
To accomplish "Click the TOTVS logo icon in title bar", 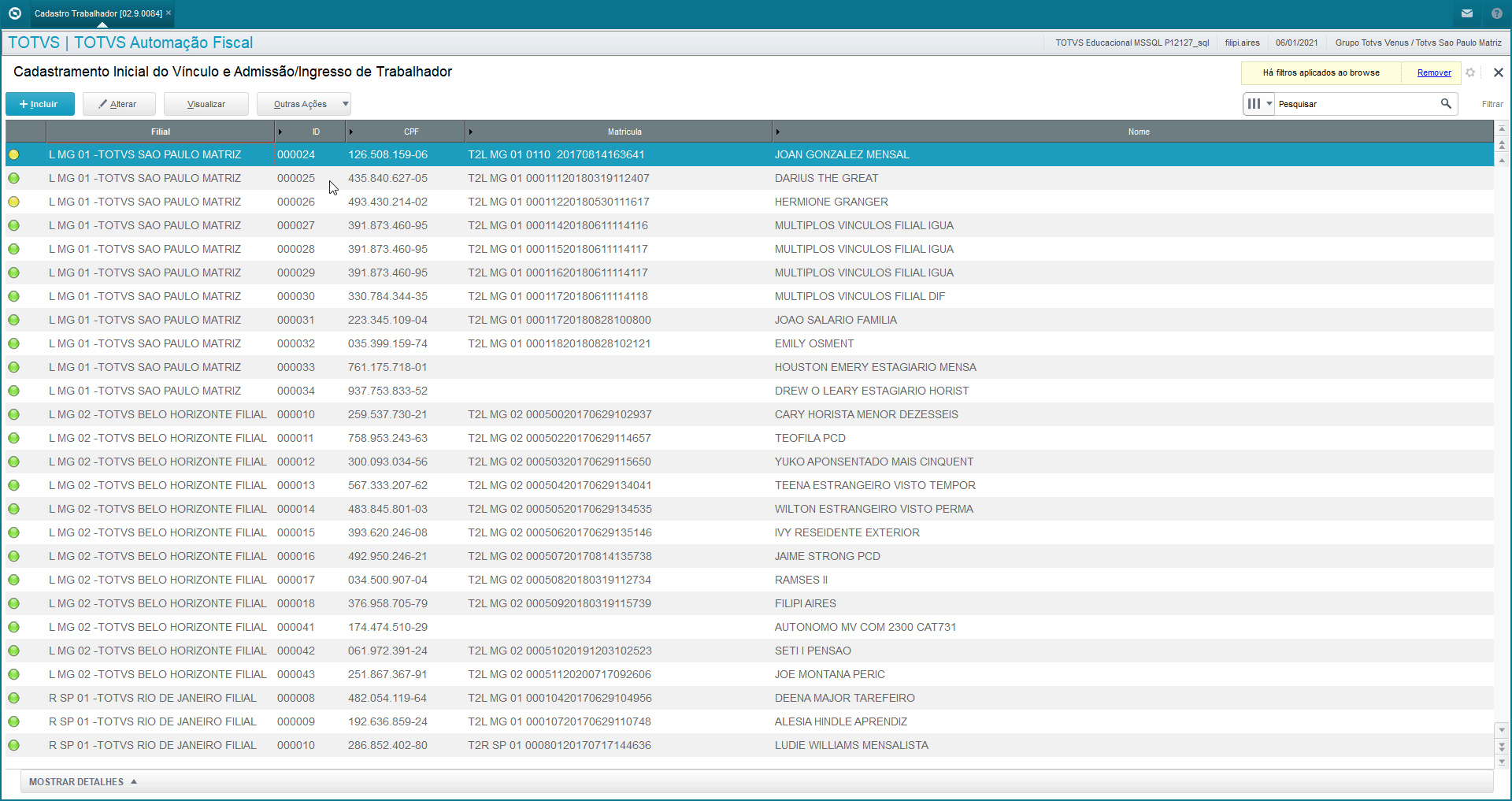I will 14,13.
